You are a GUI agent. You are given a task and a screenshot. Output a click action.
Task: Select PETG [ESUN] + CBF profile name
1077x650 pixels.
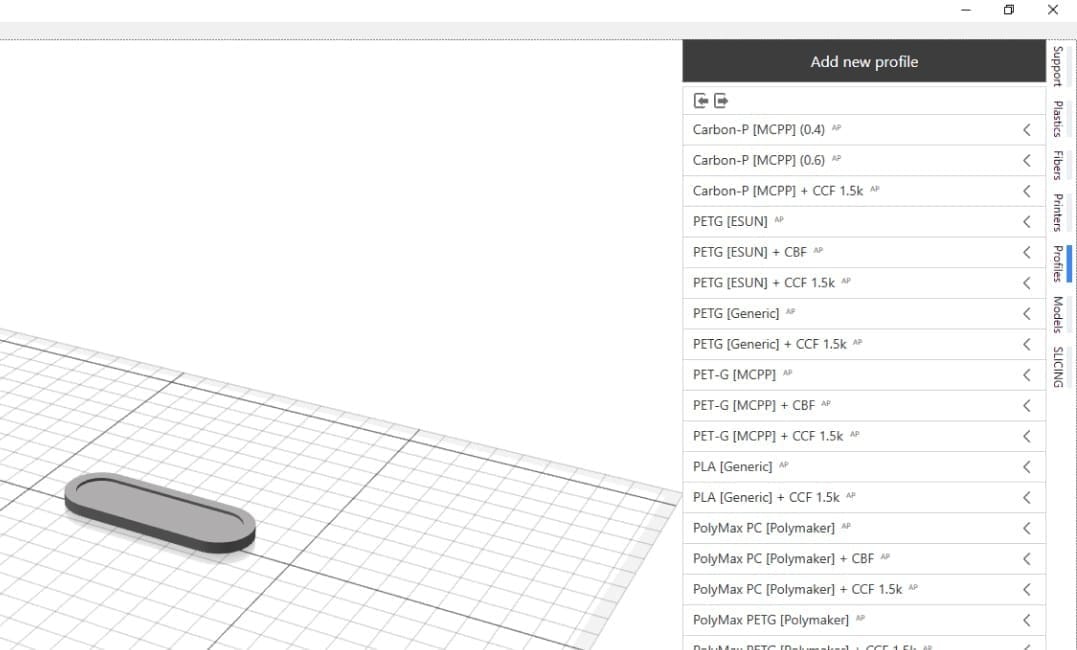click(749, 252)
